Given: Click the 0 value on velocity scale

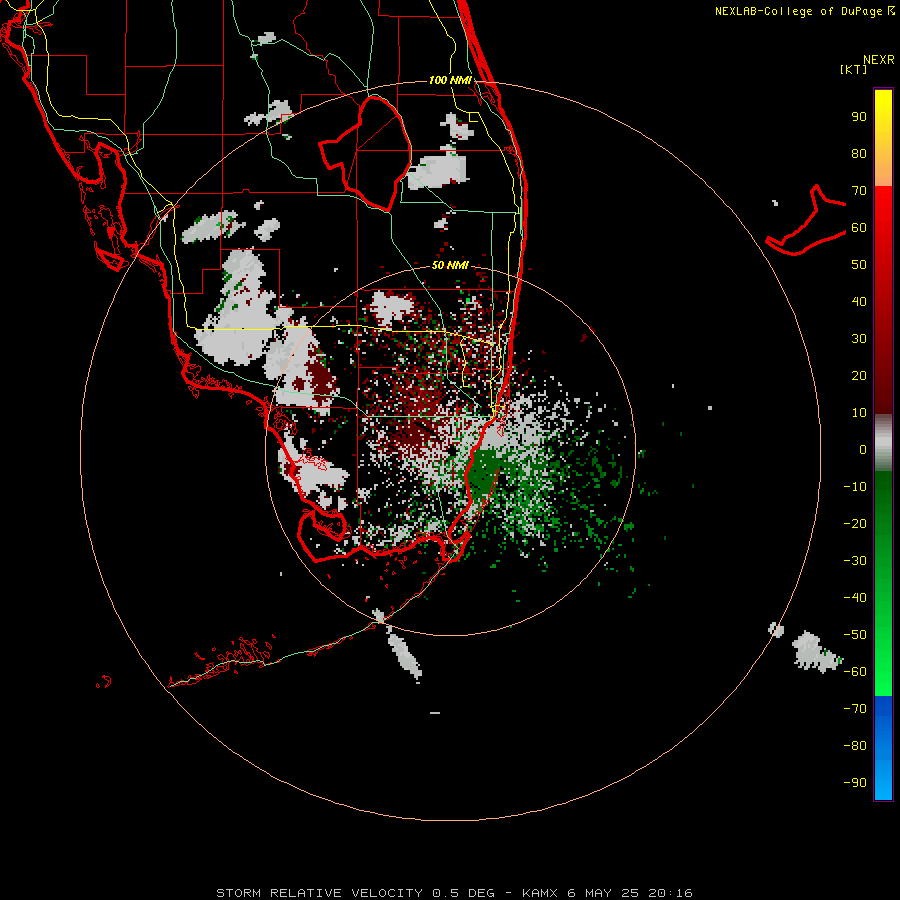Looking at the screenshot, I should point(863,450).
